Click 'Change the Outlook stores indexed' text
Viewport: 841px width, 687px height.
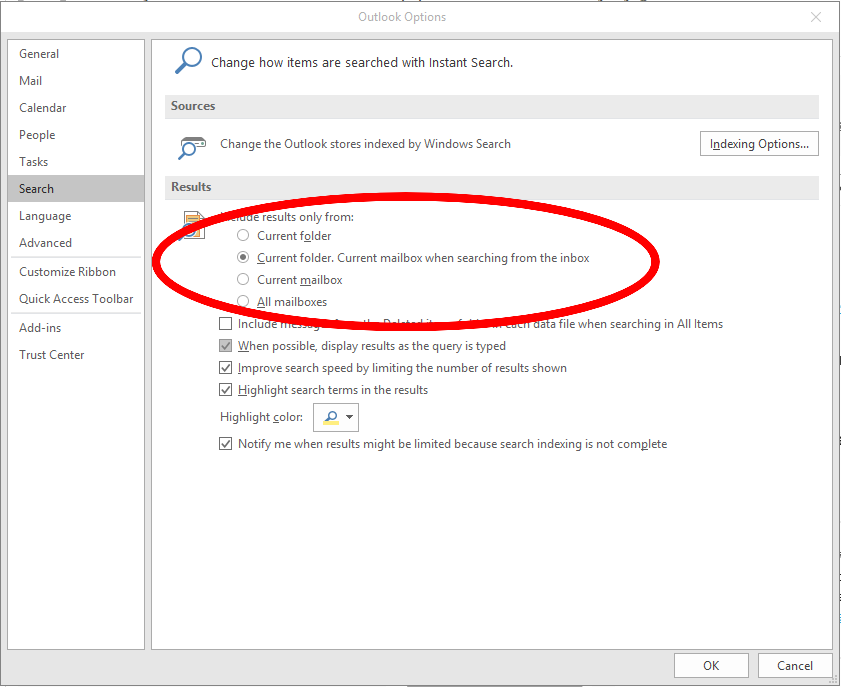pos(365,144)
